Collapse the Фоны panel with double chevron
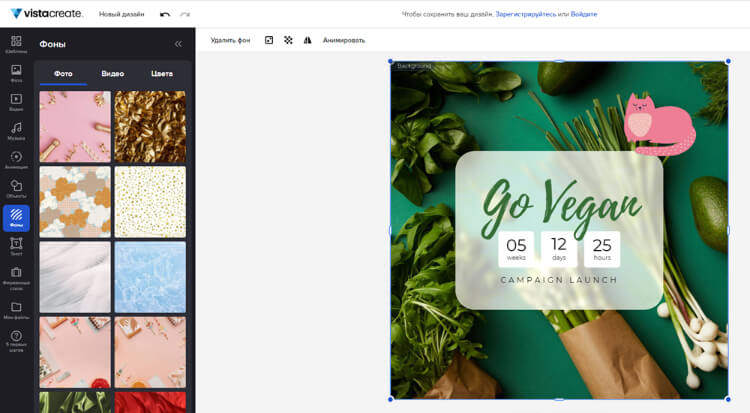The height and width of the screenshot is (413, 750). [178, 44]
